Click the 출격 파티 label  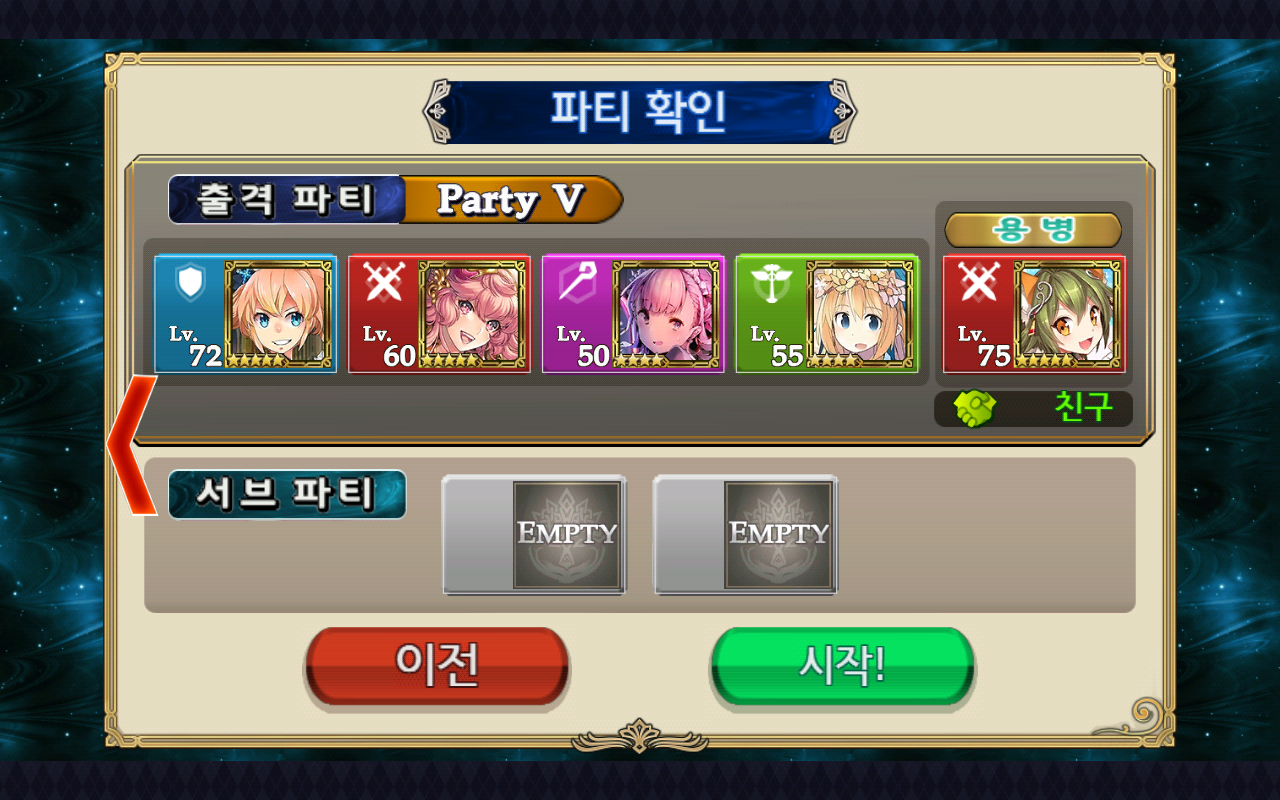click(286, 200)
